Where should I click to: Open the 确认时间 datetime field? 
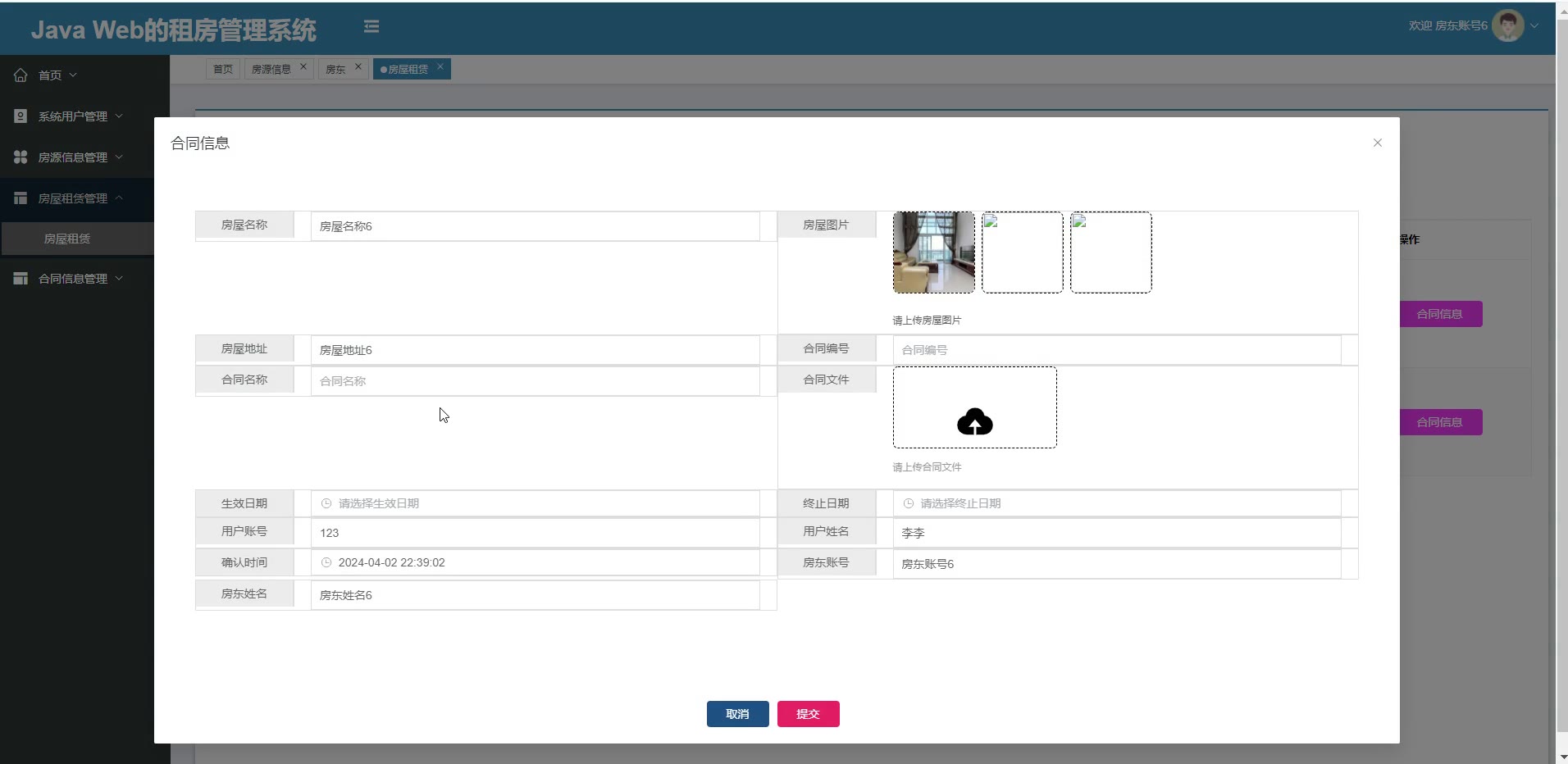pos(535,562)
